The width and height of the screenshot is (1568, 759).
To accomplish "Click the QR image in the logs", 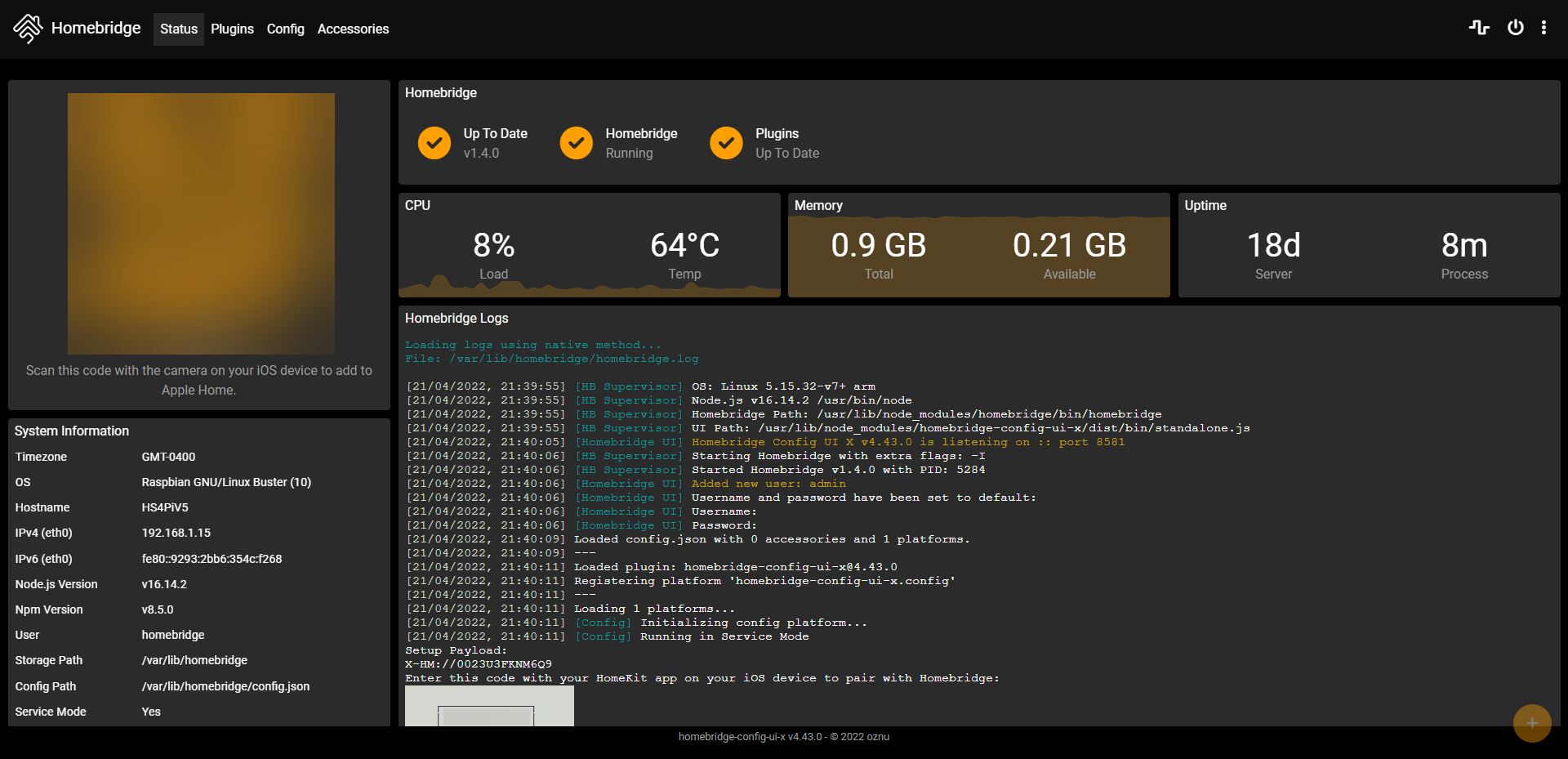I will pyautogui.click(x=489, y=706).
